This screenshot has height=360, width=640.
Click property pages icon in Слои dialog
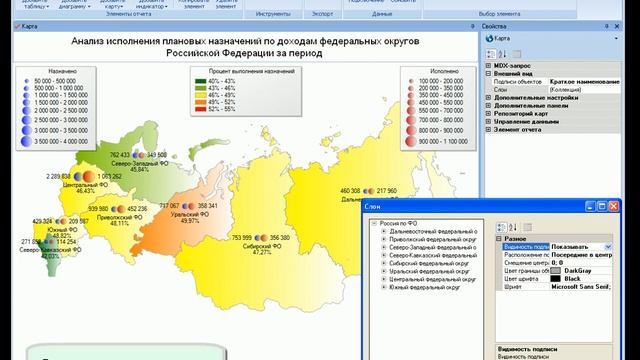(x=527, y=227)
